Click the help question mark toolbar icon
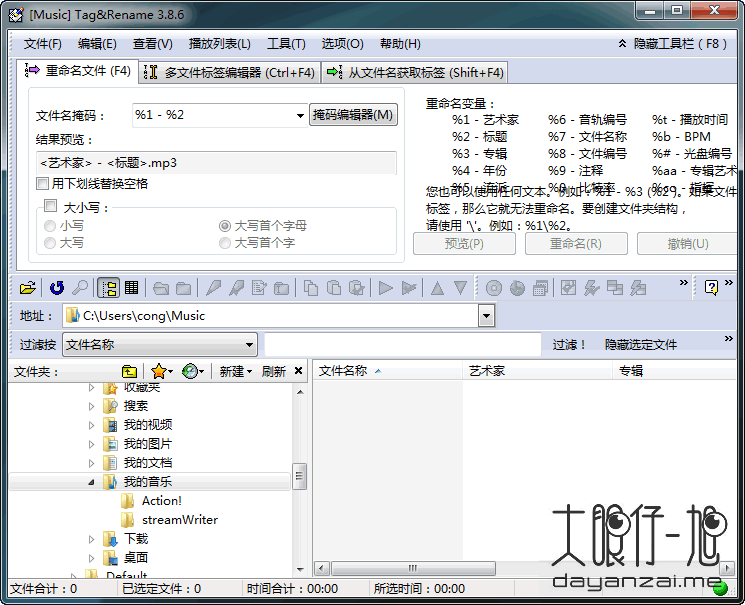Viewport: 745px width, 605px height. tap(711, 288)
